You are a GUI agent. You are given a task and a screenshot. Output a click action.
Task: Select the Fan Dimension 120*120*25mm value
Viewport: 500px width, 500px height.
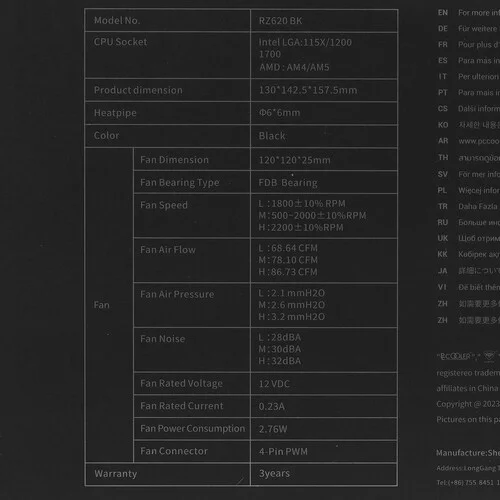(x=295, y=160)
